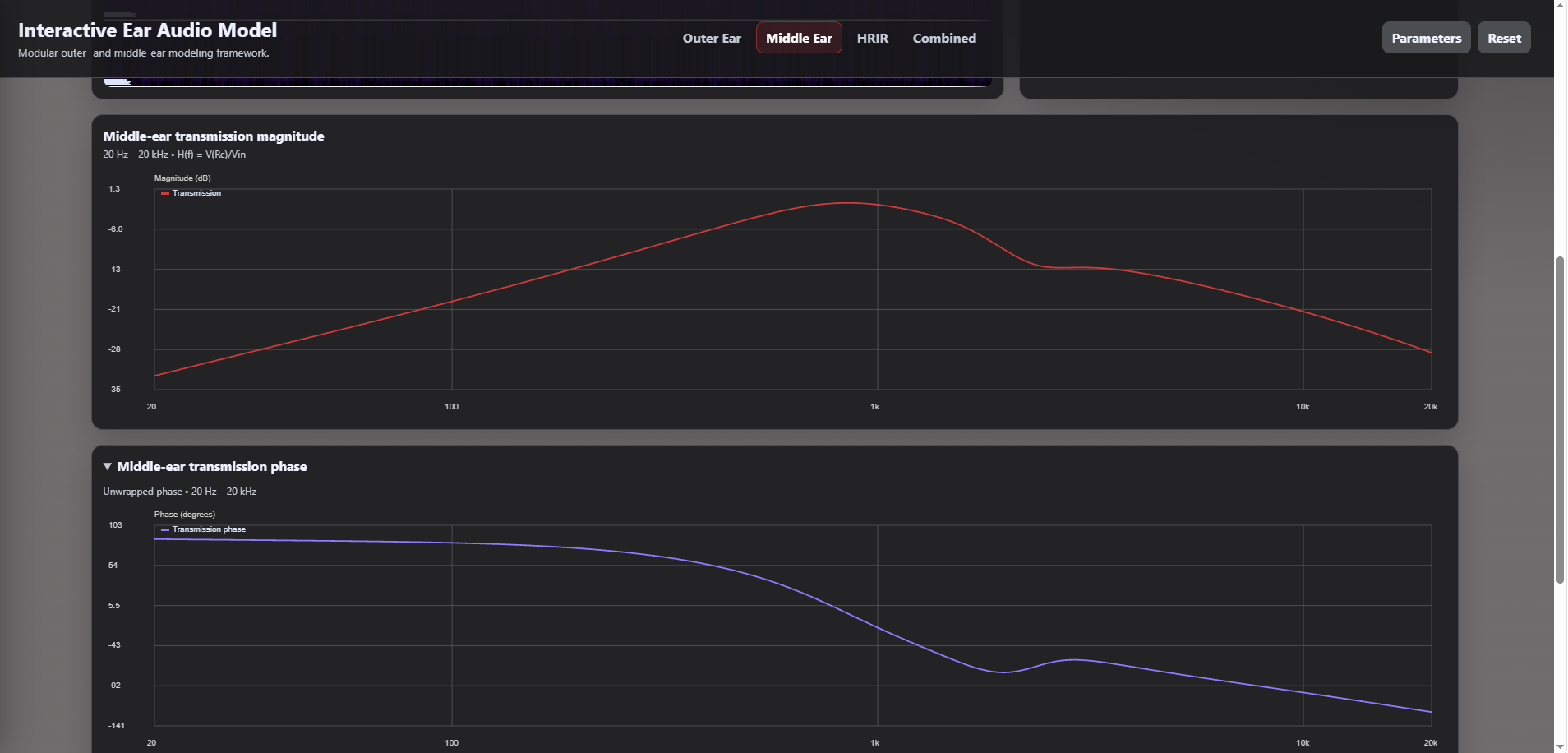
Task: Click the -141 value on phase axis
Action: [116, 726]
